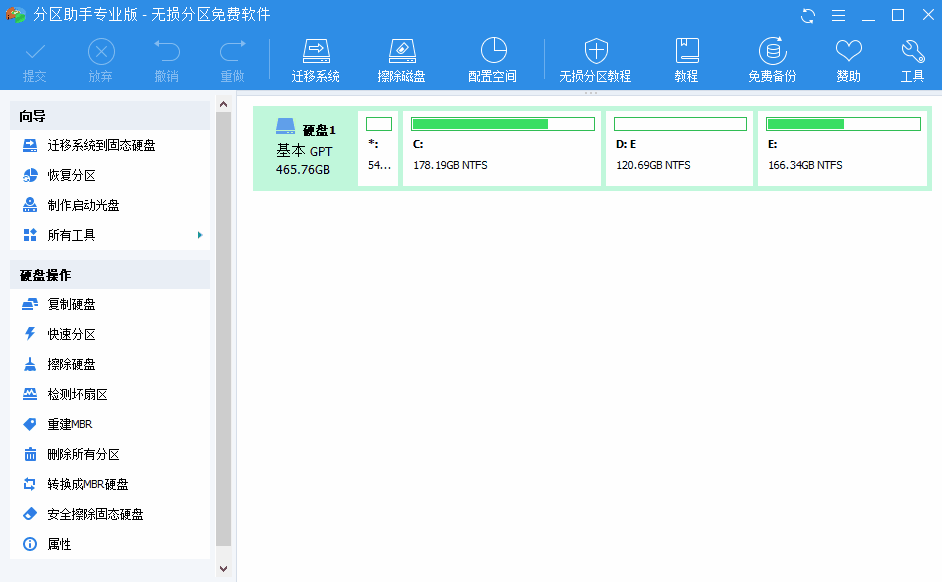Click the 撤销 (undo) toolbar icon

click(x=166, y=60)
